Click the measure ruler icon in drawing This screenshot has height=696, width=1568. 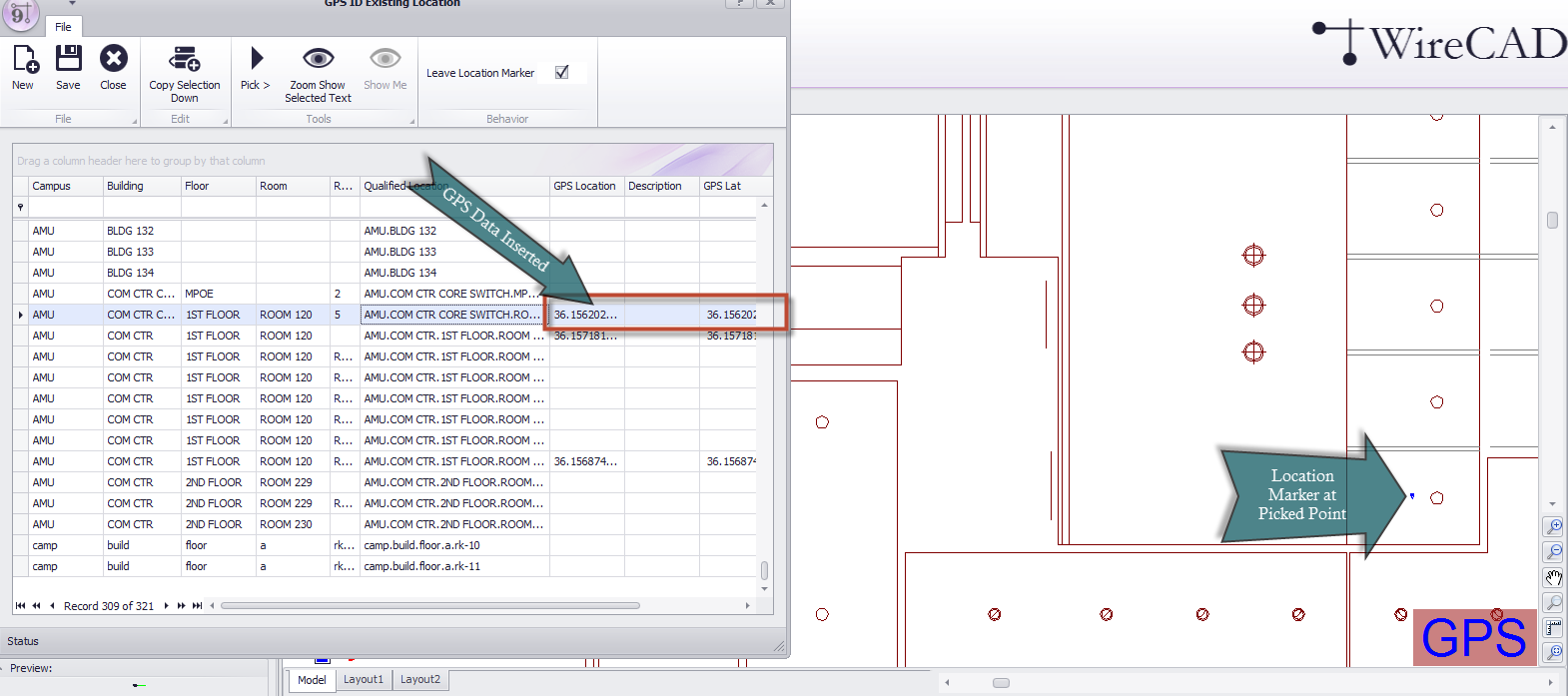pyautogui.click(x=1553, y=628)
